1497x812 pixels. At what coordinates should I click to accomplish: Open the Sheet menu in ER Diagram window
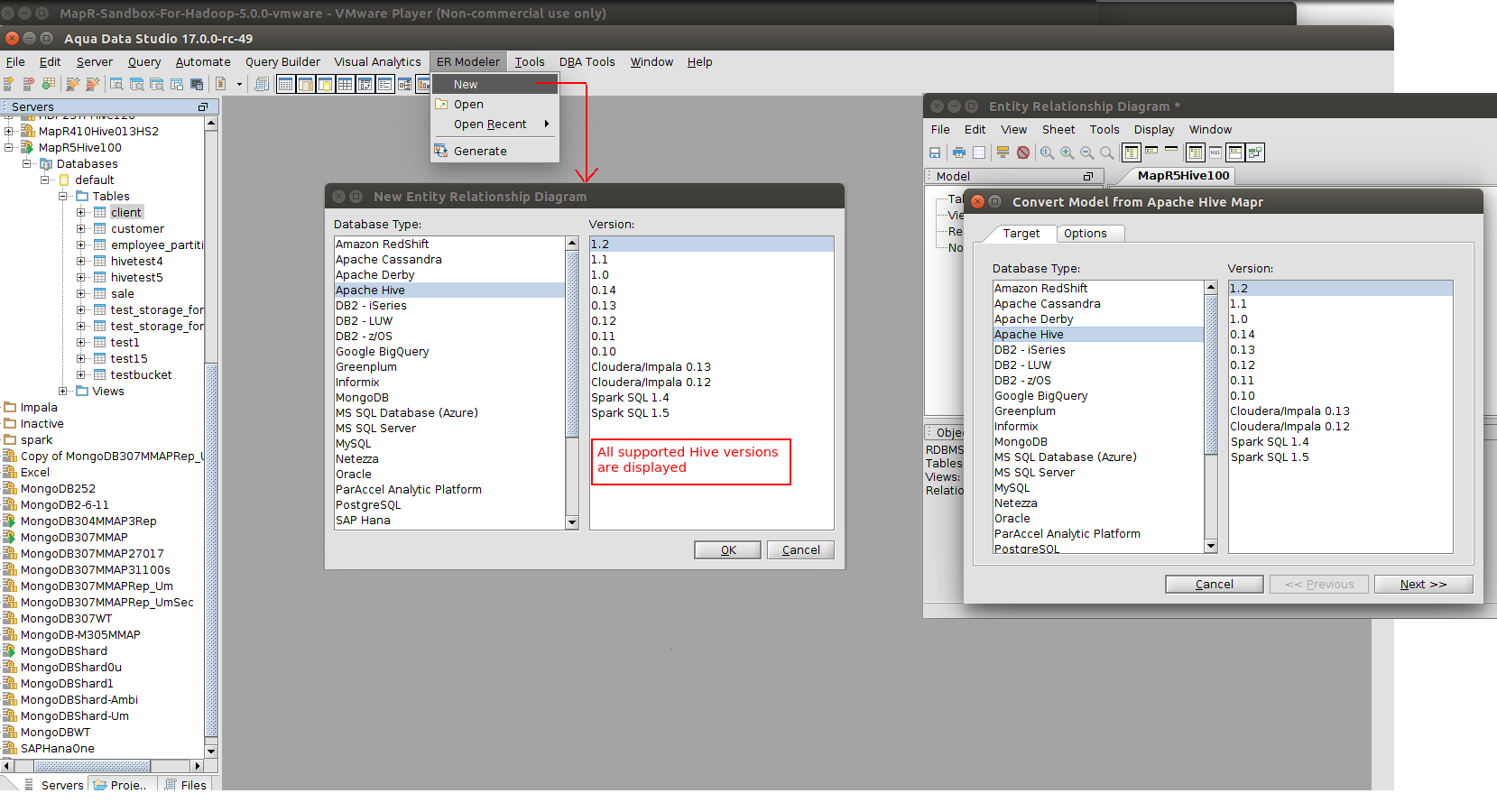pyautogui.click(x=1058, y=129)
